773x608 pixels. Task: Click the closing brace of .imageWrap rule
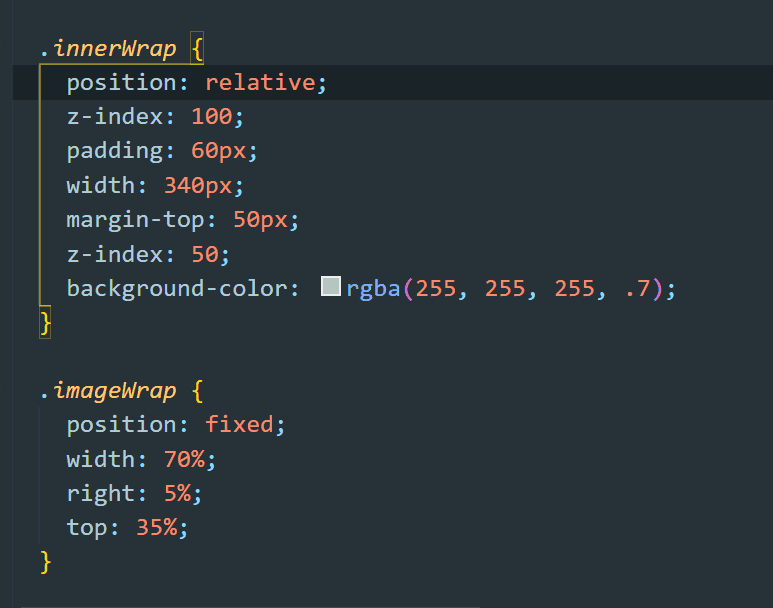[x=45, y=562]
